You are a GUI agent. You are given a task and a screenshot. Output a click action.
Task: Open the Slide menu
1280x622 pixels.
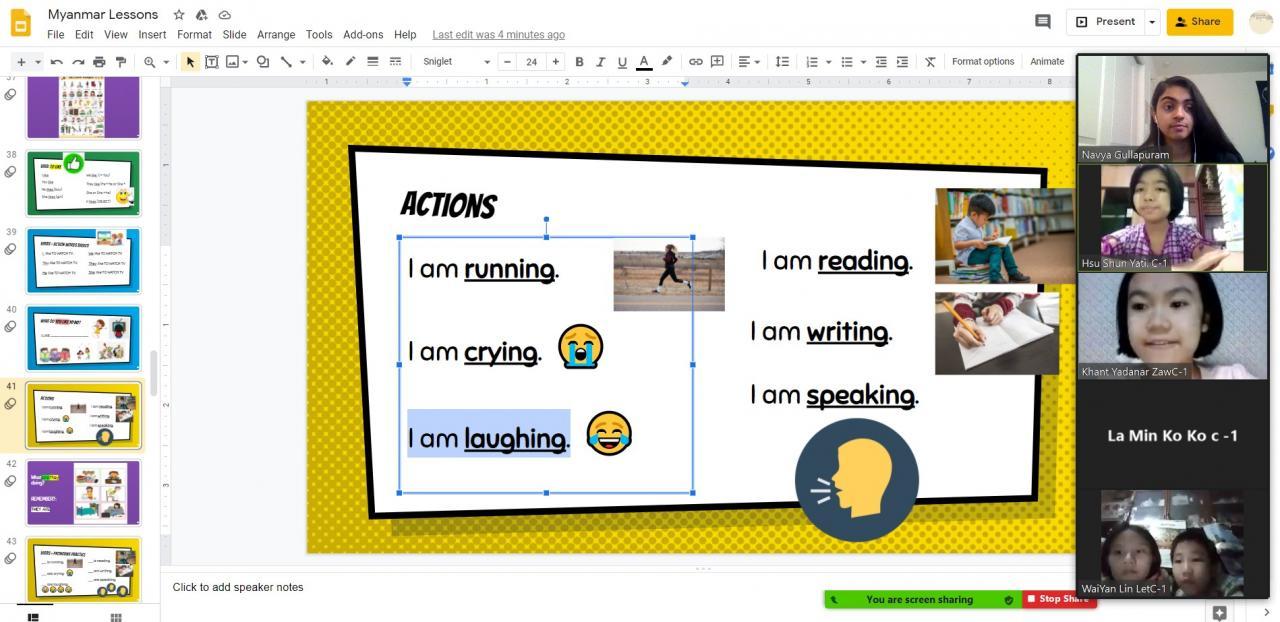pos(234,34)
